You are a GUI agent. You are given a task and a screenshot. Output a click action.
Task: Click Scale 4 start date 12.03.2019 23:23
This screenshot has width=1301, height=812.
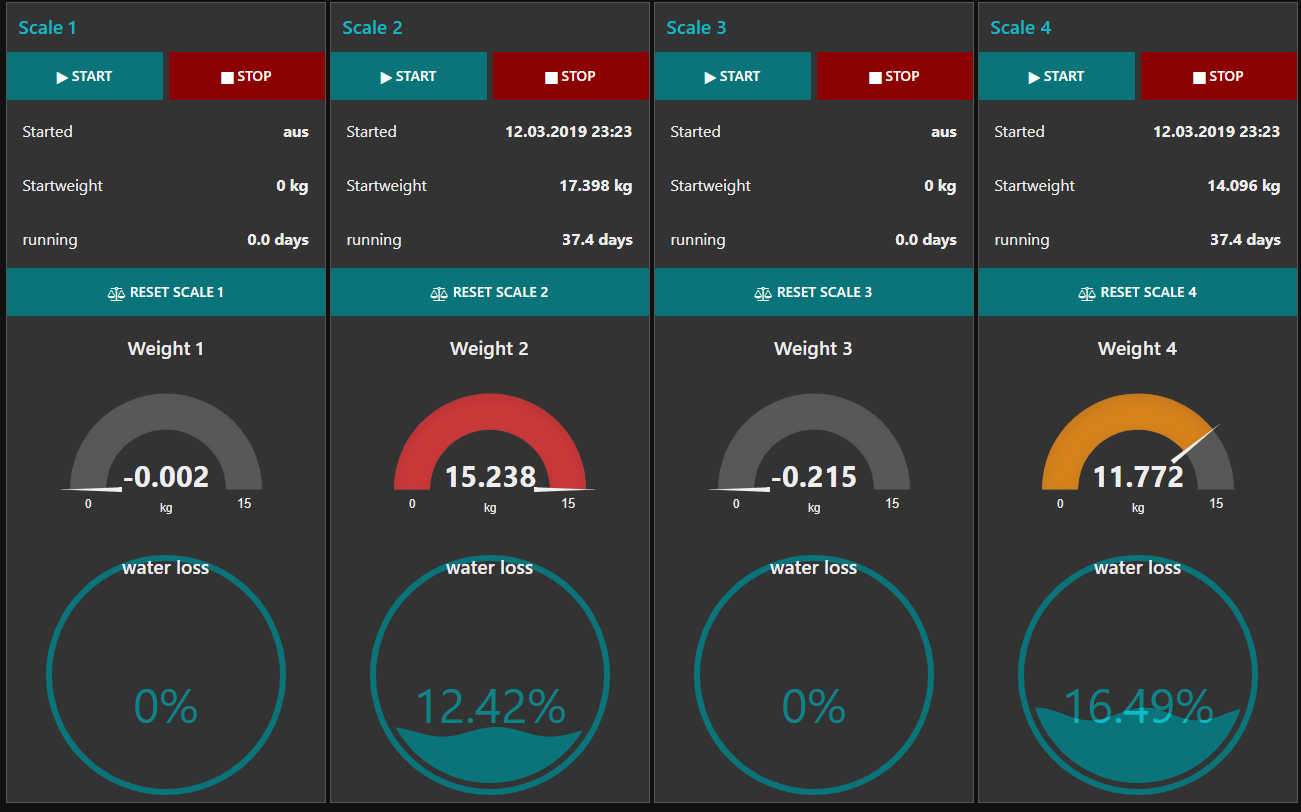pyautogui.click(x=1216, y=132)
